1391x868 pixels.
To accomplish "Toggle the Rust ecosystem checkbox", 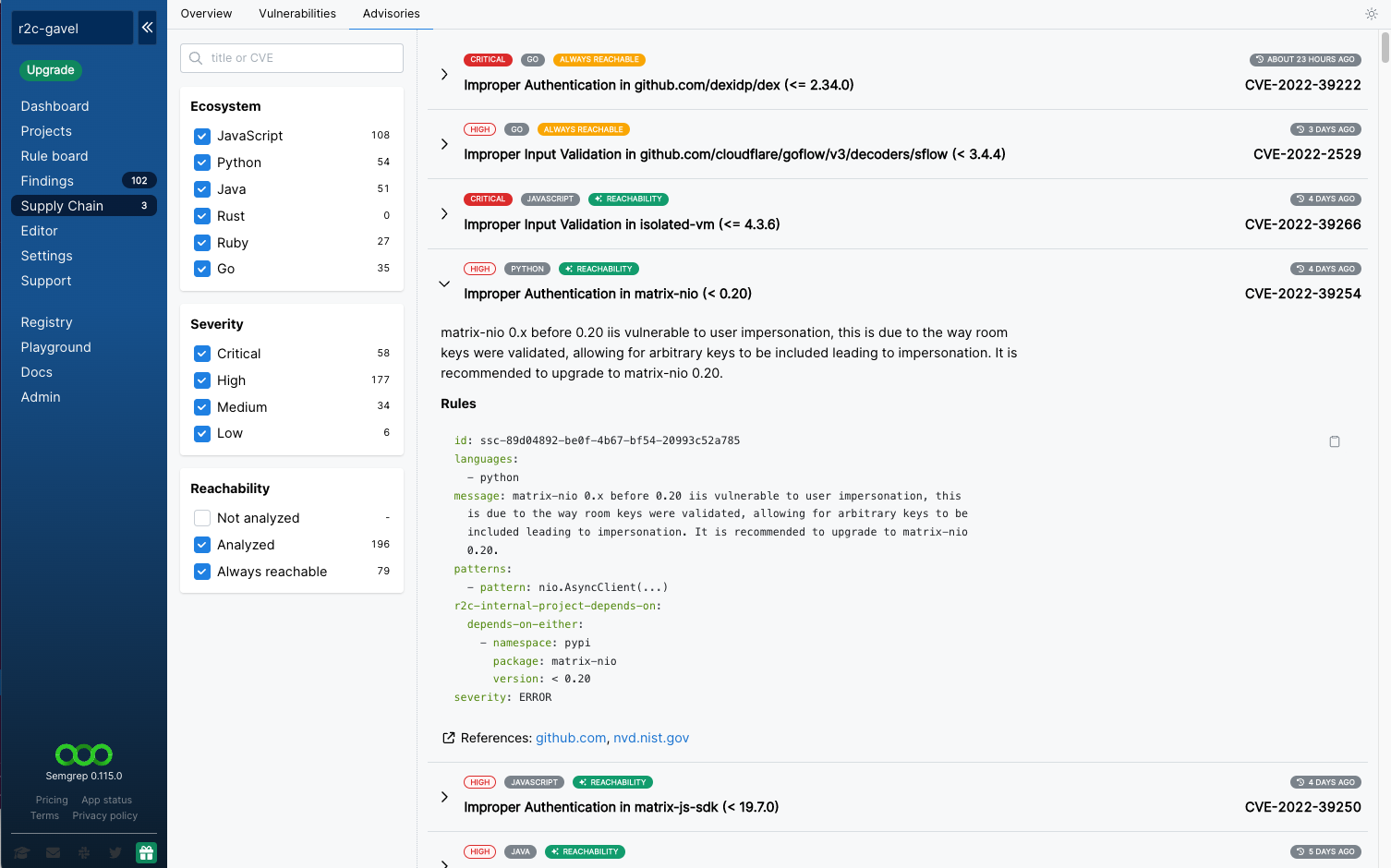I will (x=202, y=216).
